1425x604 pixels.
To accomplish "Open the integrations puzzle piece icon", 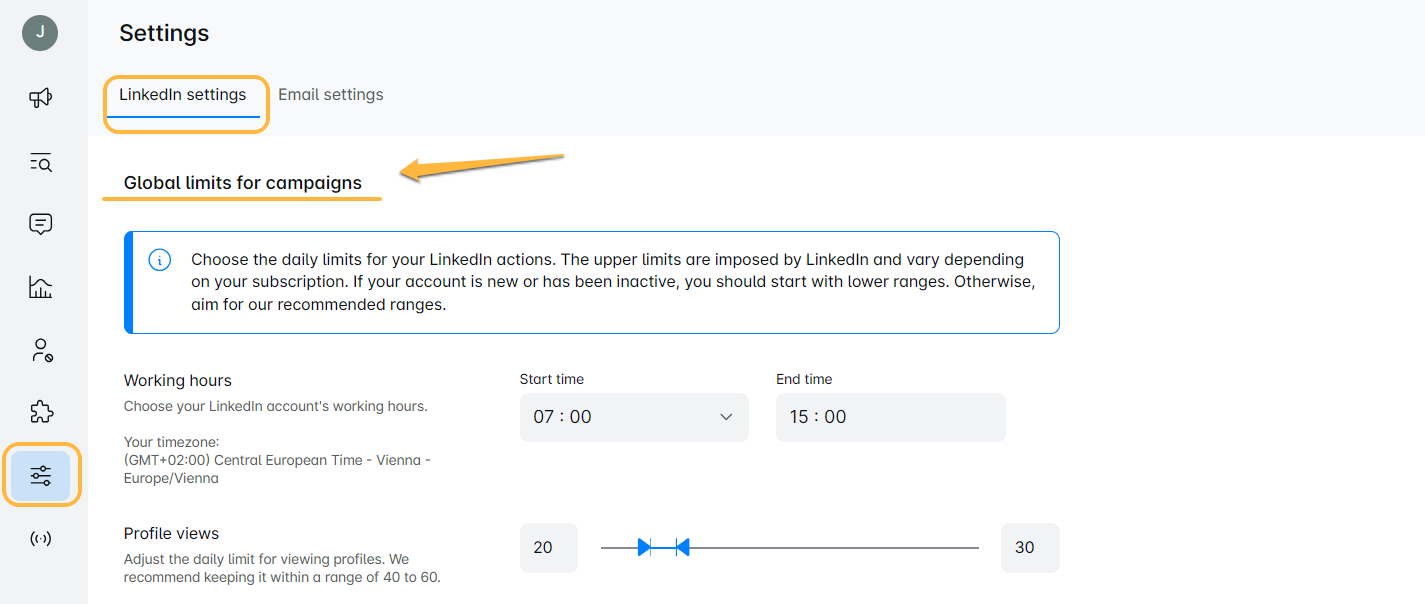I will 40,412.
